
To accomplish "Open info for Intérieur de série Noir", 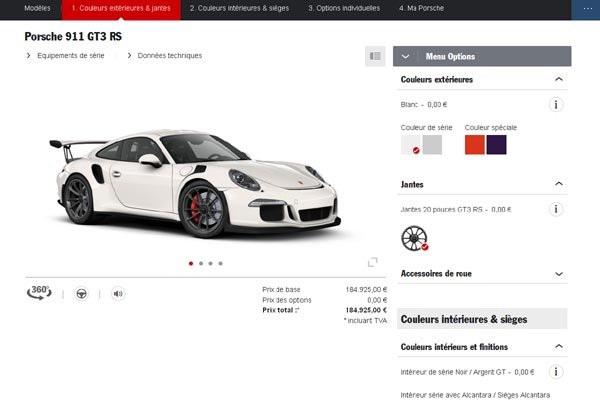I will point(556,372).
